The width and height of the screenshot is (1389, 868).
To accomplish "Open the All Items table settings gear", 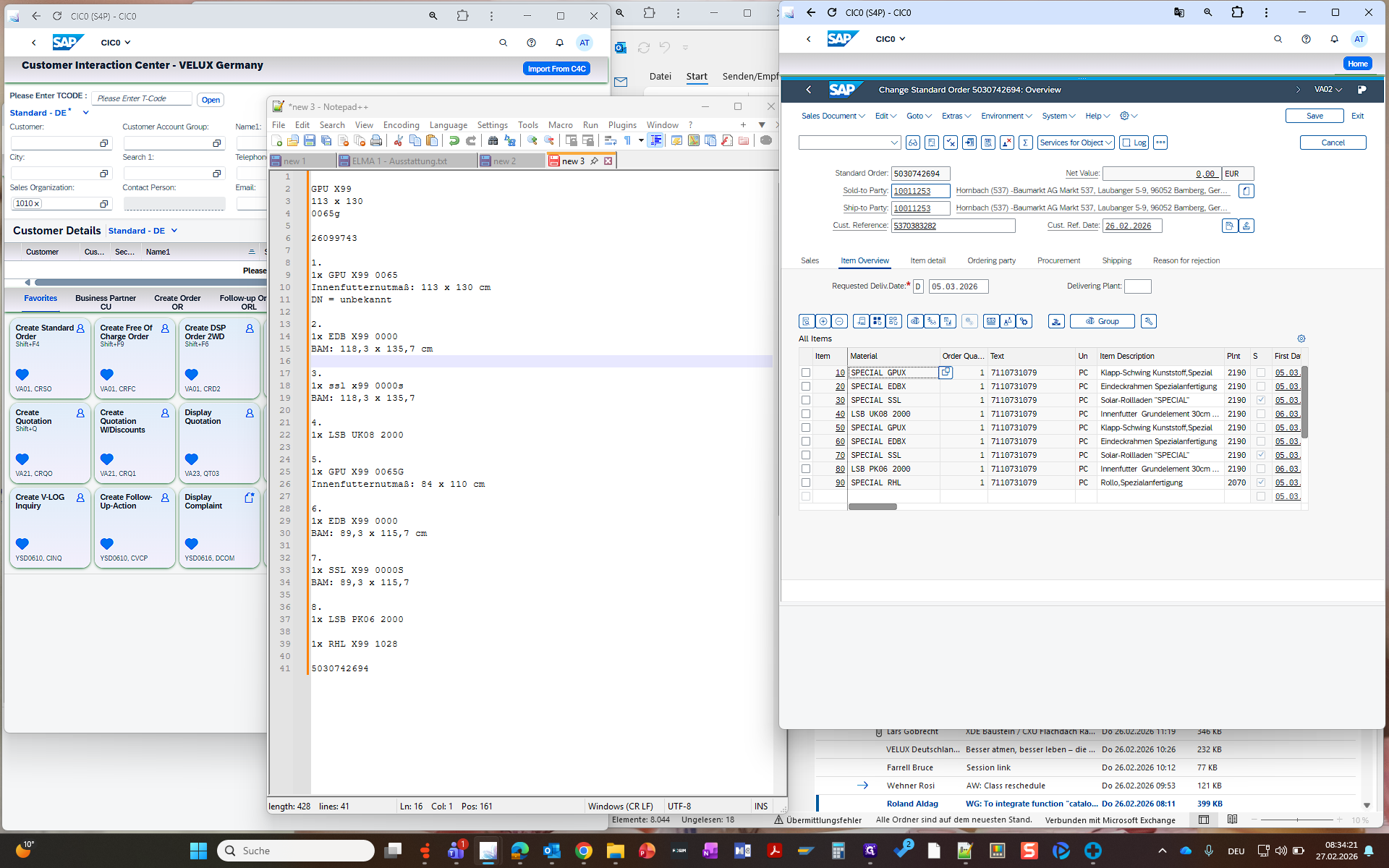I will click(x=1301, y=339).
